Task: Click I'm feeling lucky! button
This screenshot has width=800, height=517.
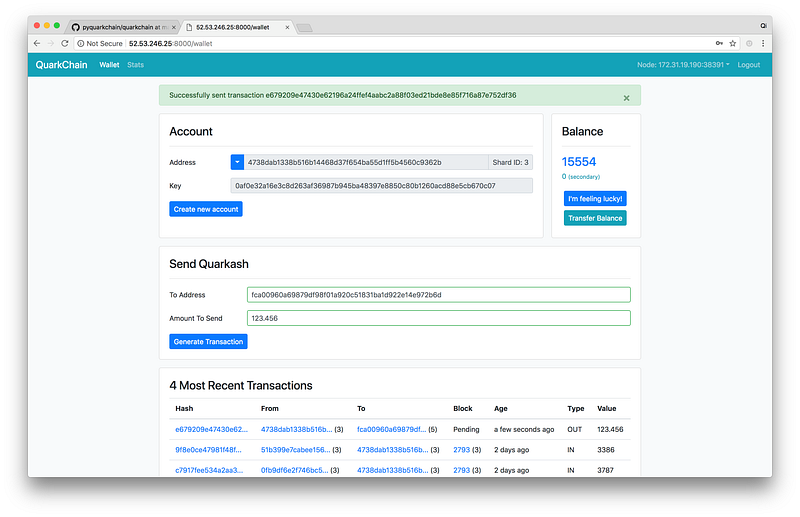Action: tap(595, 199)
